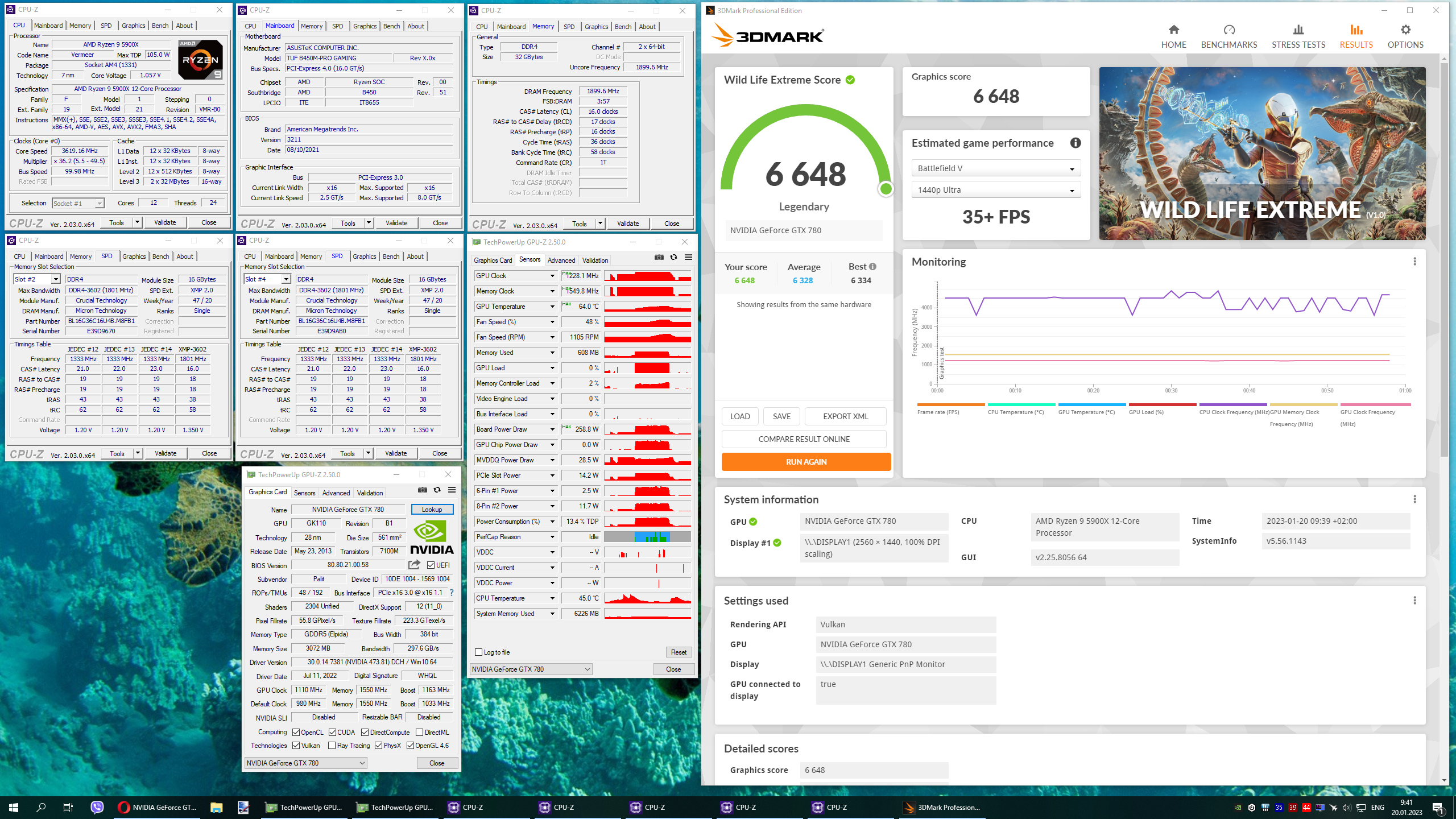Open the 3DMark STRESS TESTS icon
This screenshot has height=819, width=1456.
pos(1298,30)
